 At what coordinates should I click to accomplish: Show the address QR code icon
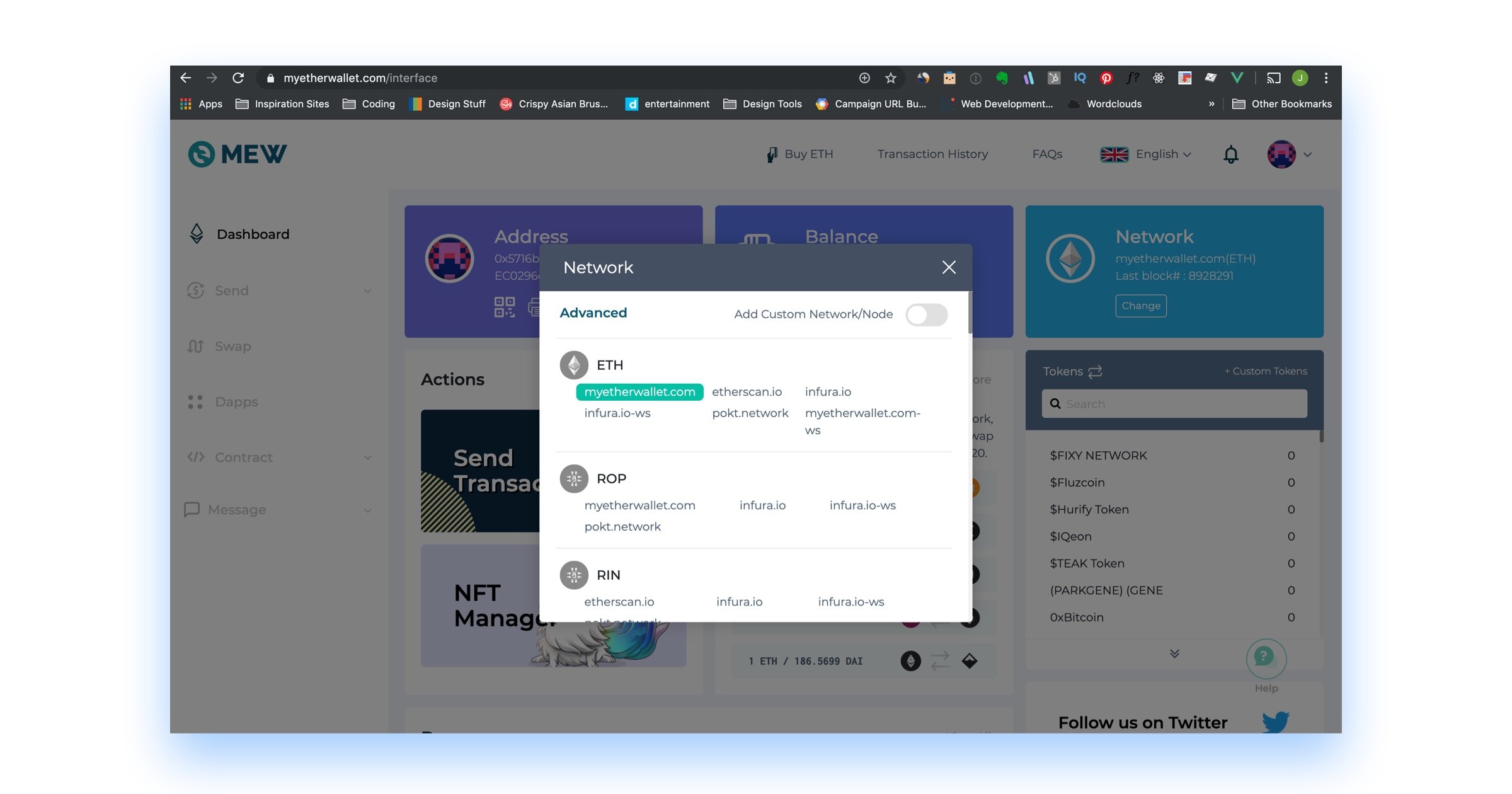[504, 307]
